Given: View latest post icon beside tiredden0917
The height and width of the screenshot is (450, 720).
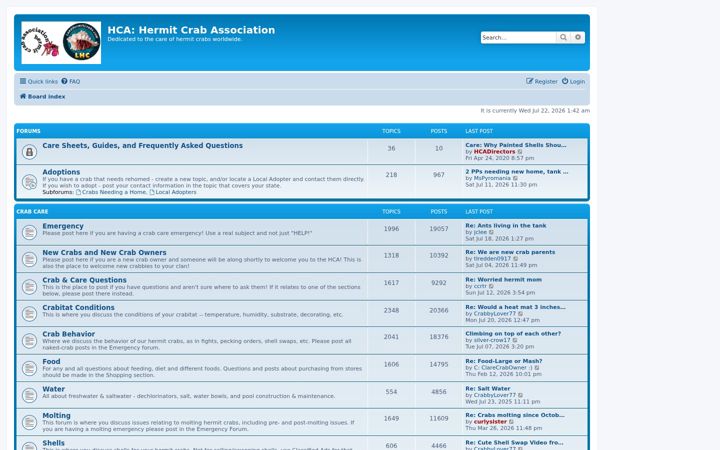Looking at the screenshot, I should point(516,259).
